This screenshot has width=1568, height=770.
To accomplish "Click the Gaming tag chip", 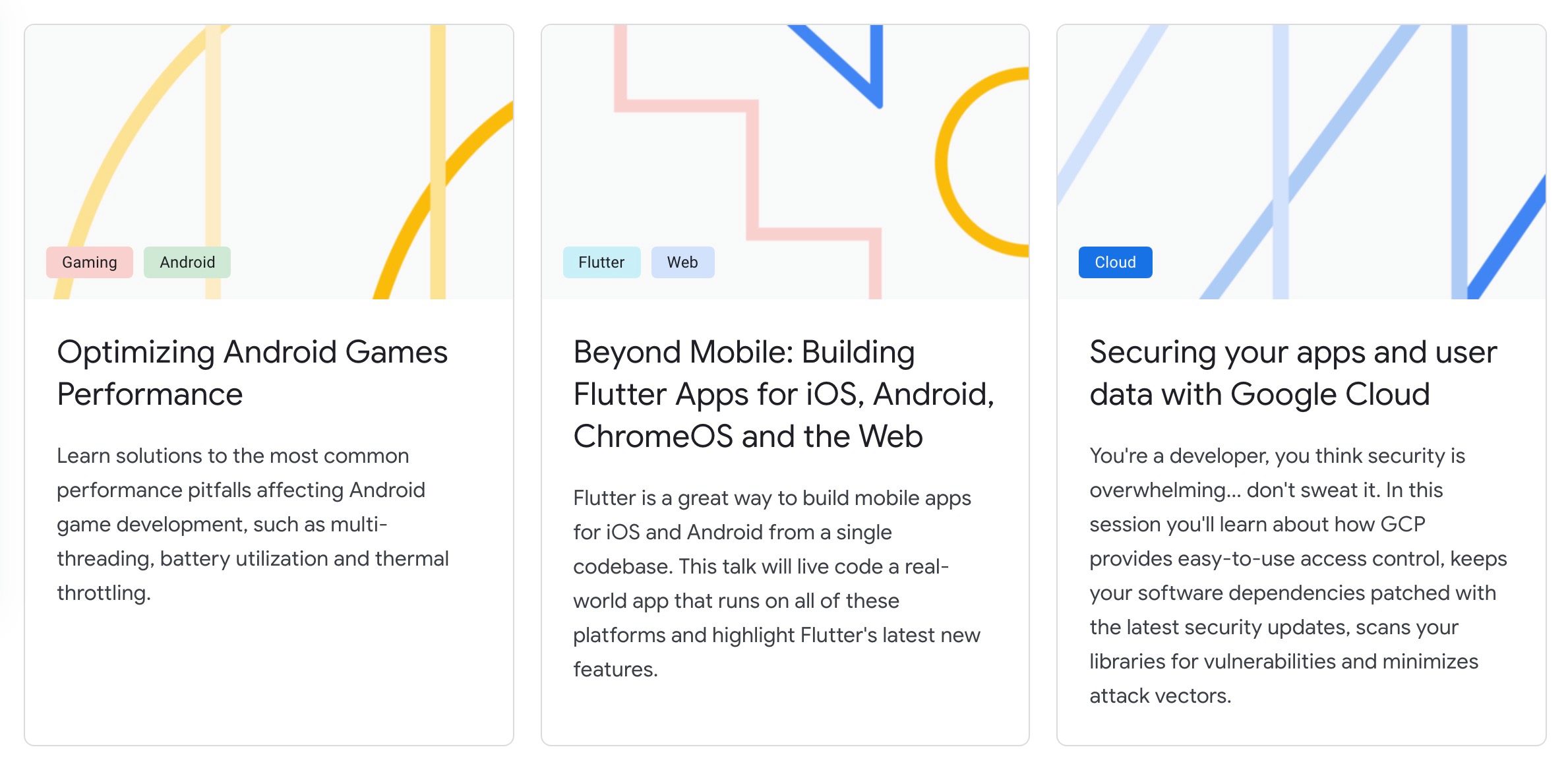I will click(x=90, y=262).
